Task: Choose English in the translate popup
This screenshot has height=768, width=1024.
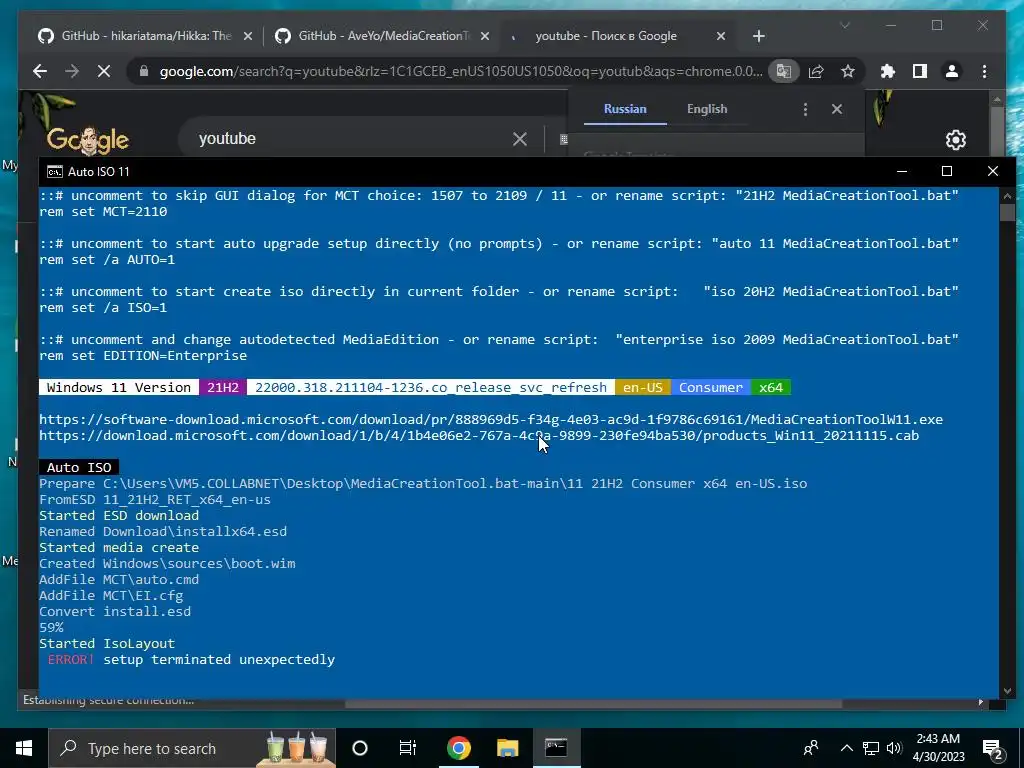Action: 707,109
